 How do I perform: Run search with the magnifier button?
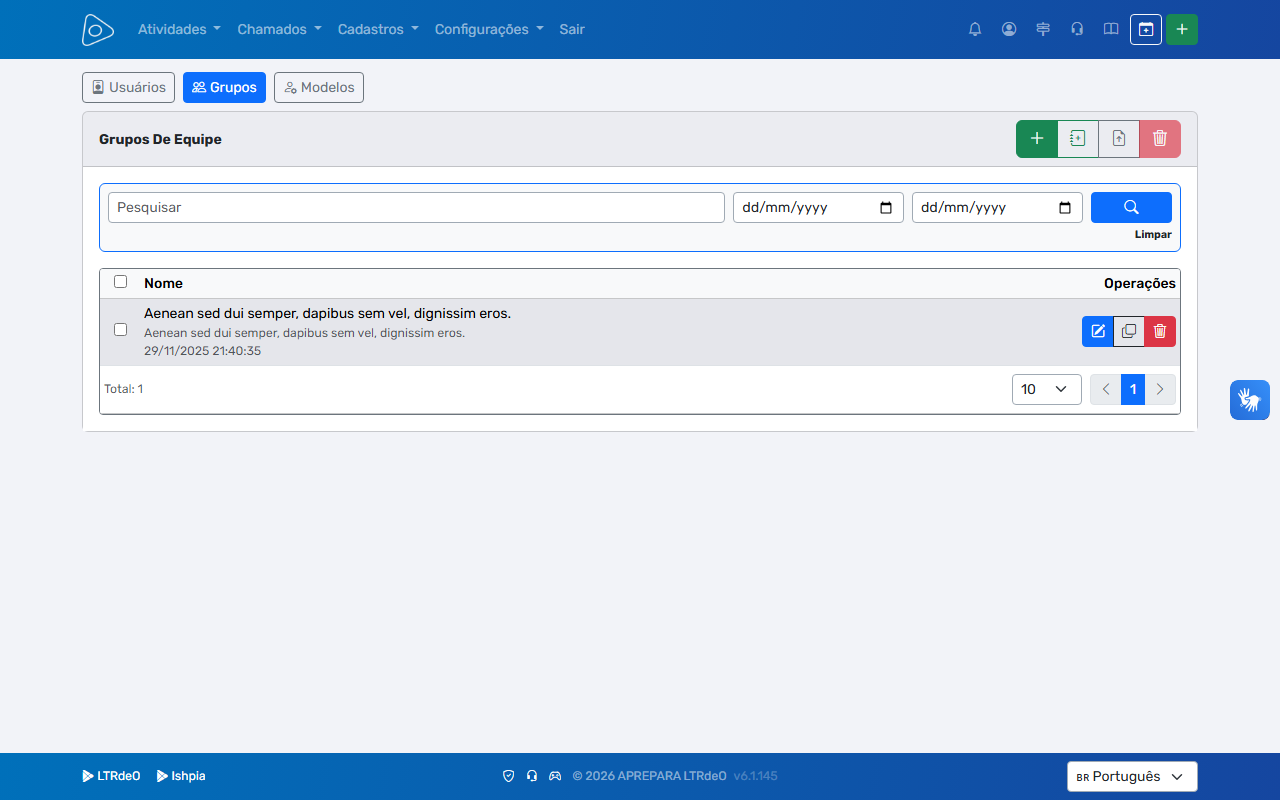click(1131, 207)
